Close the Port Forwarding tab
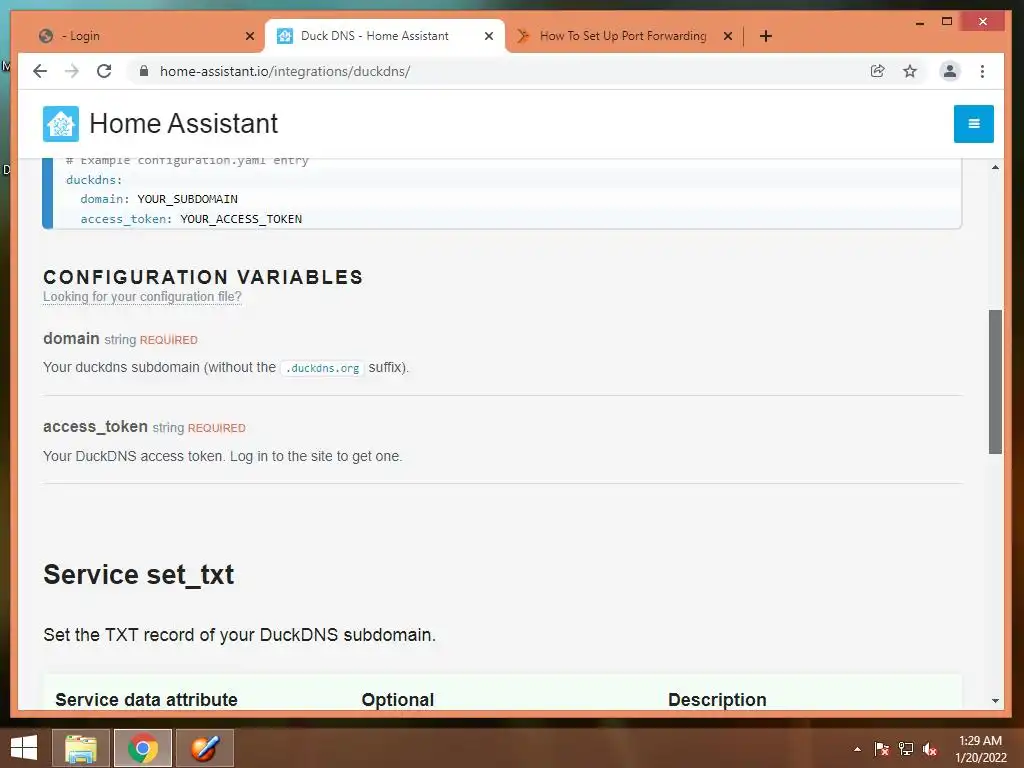 coord(728,36)
